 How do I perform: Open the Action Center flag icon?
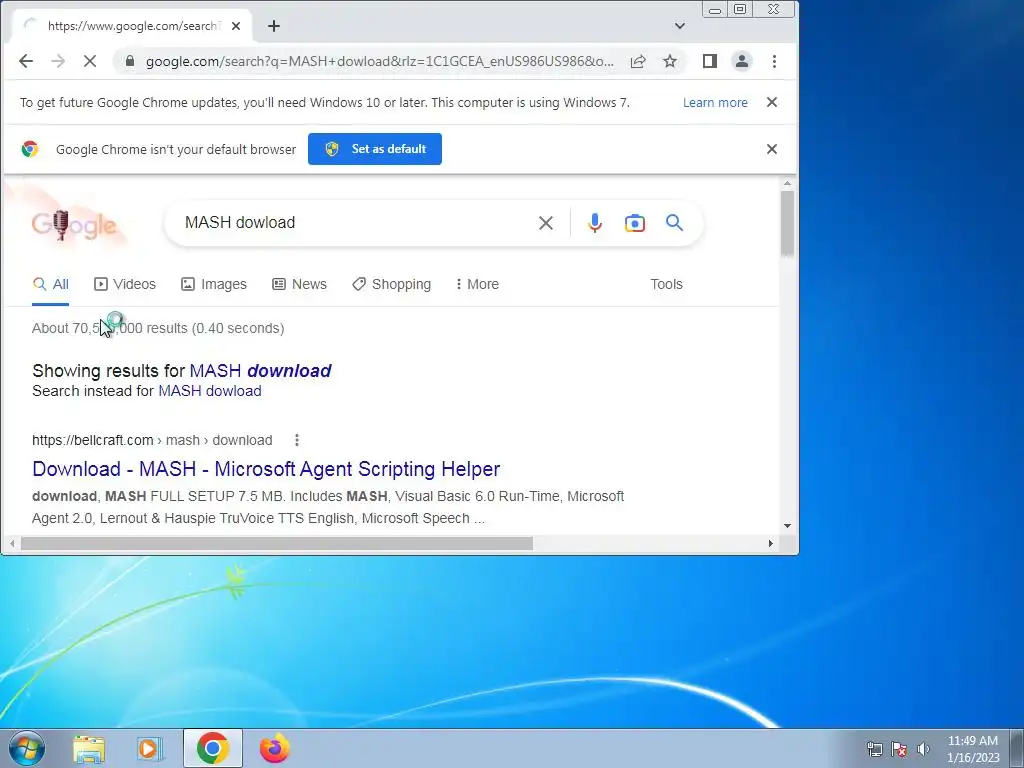point(899,748)
